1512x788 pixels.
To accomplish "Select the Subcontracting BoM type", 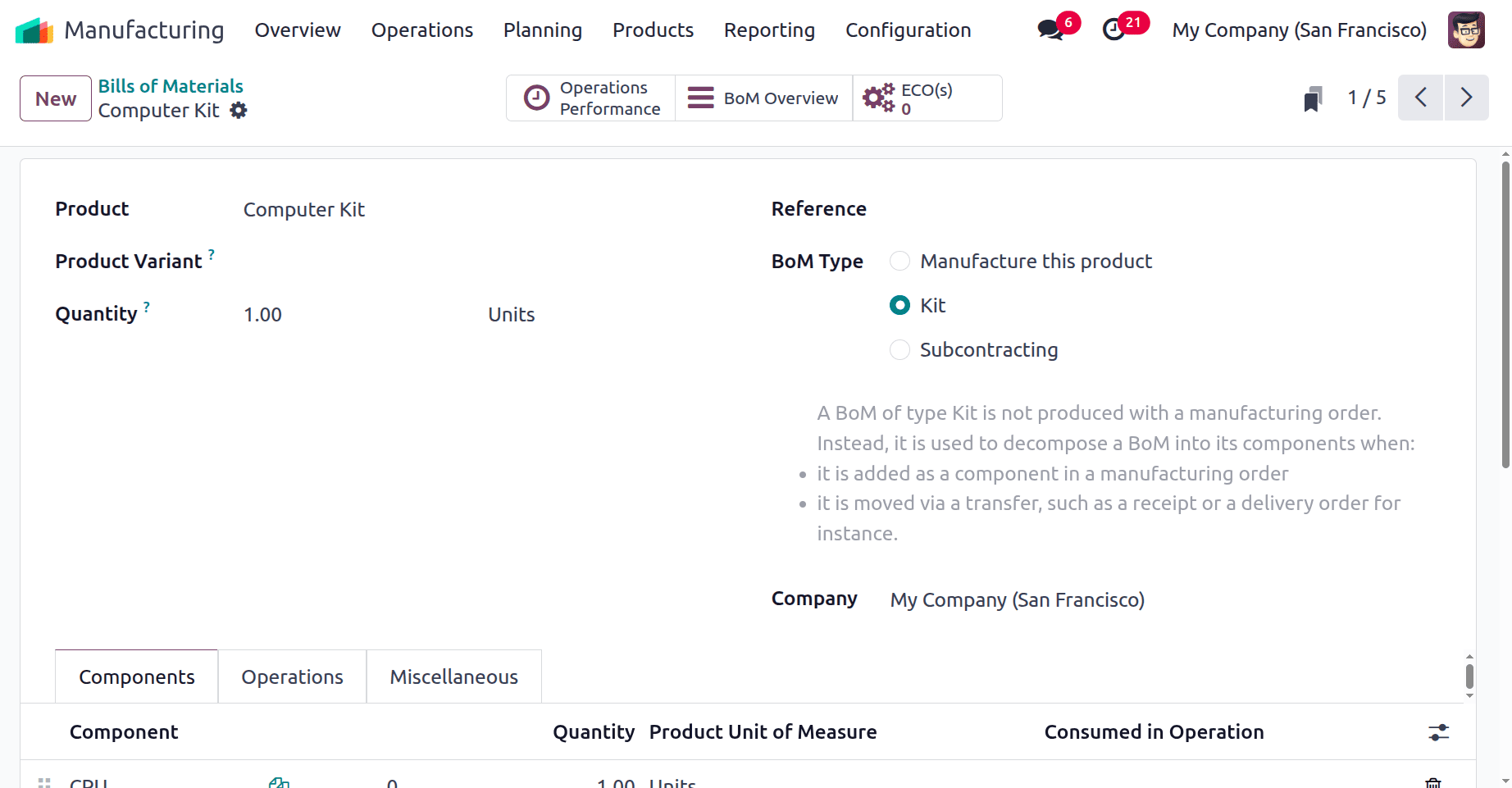I will 899,349.
